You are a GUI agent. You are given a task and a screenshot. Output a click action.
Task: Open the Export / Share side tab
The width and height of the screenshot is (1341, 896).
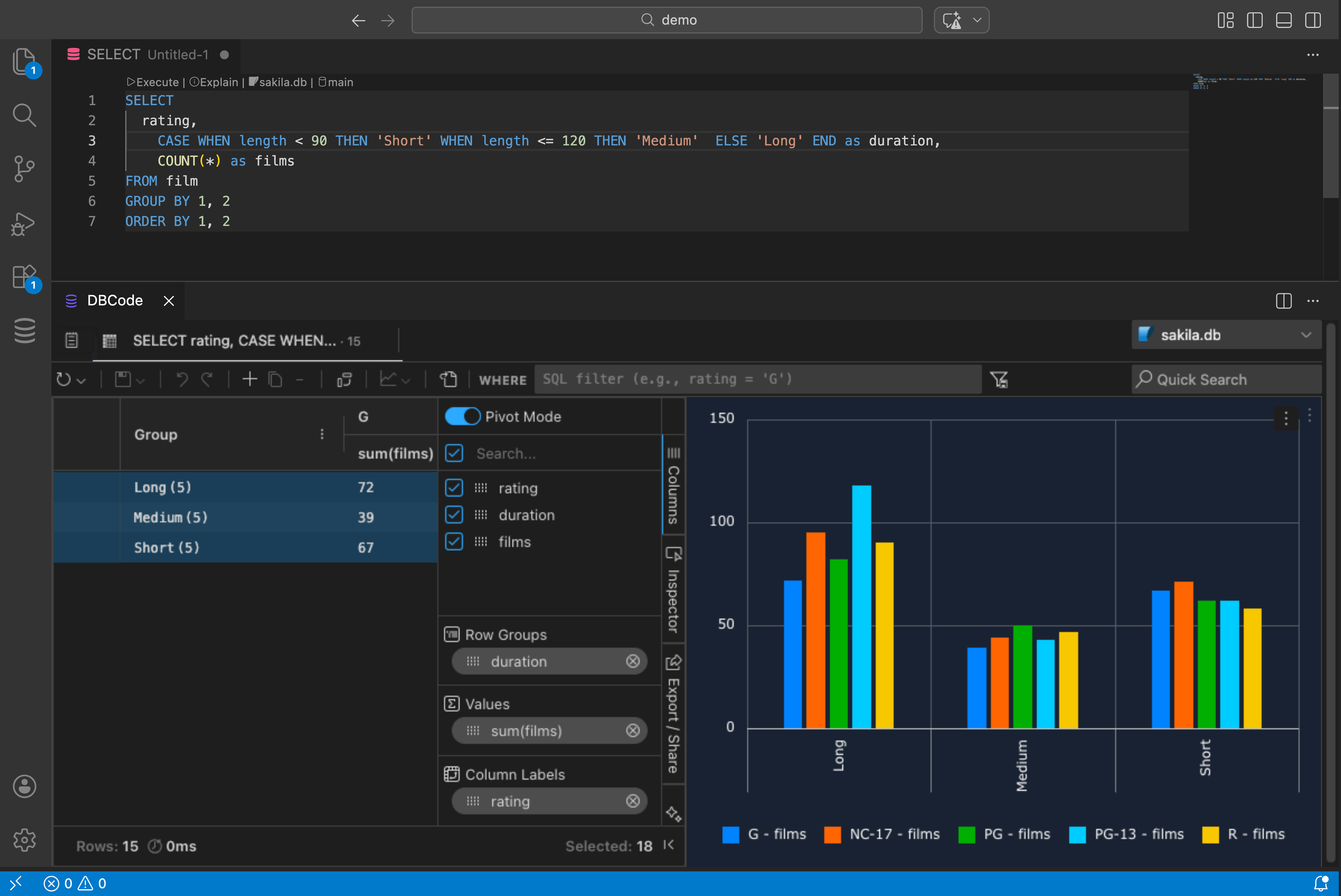(673, 714)
